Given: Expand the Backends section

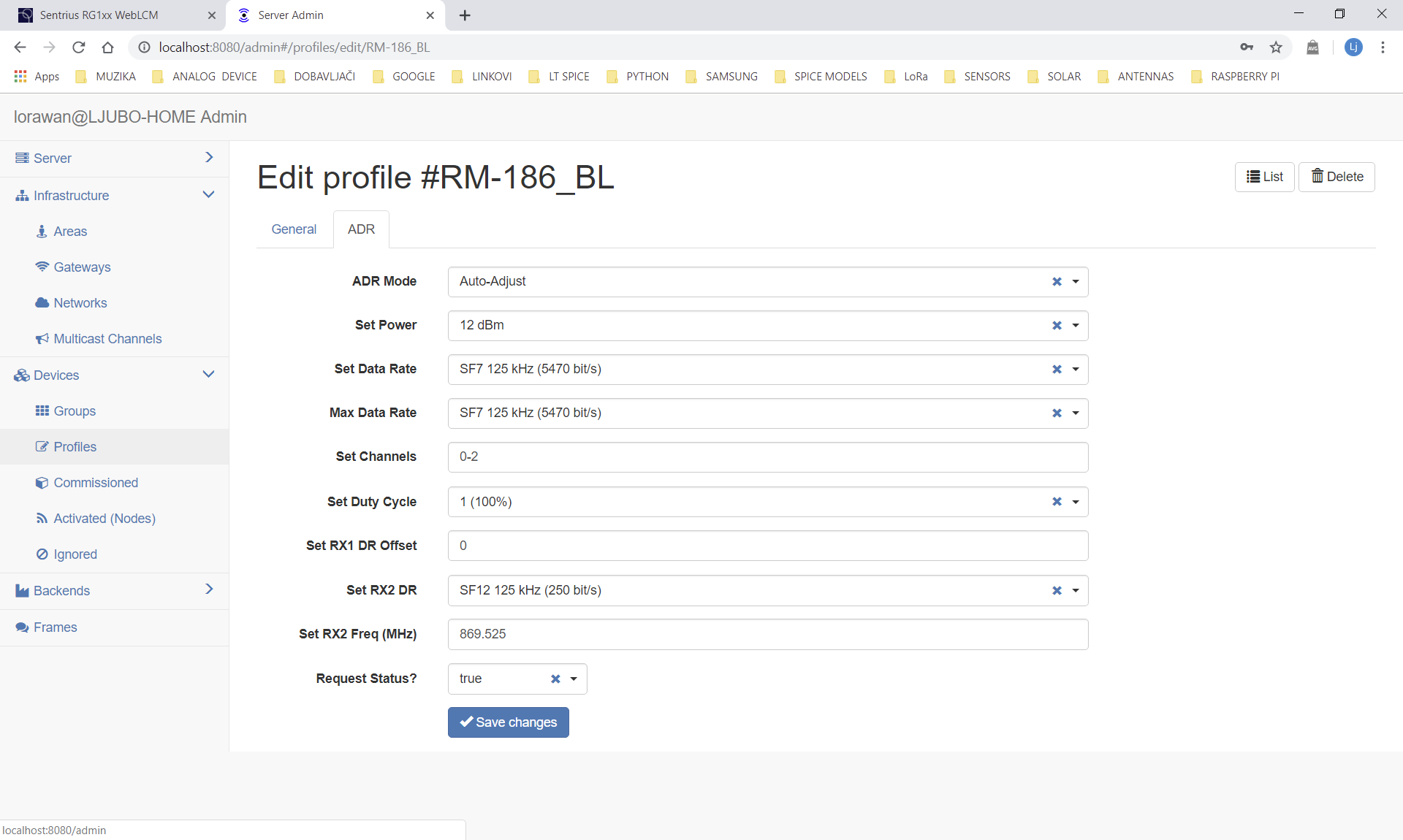Looking at the screenshot, I should pyautogui.click(x=209, y=589).
